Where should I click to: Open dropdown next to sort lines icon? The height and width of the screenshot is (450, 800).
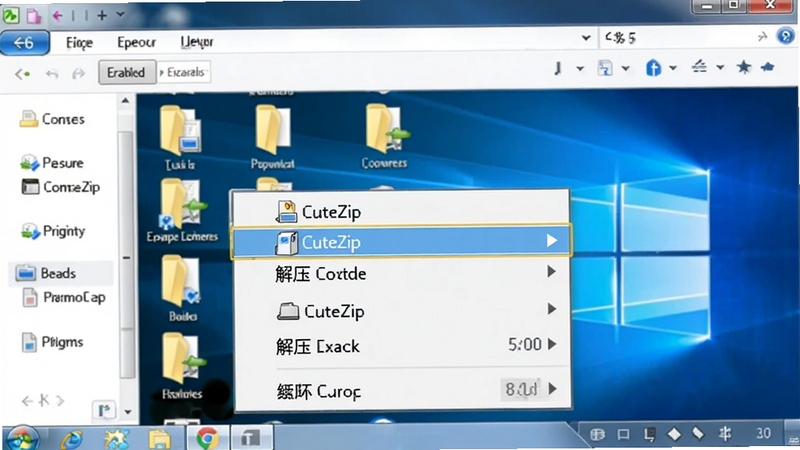click(x=720, y=67)
